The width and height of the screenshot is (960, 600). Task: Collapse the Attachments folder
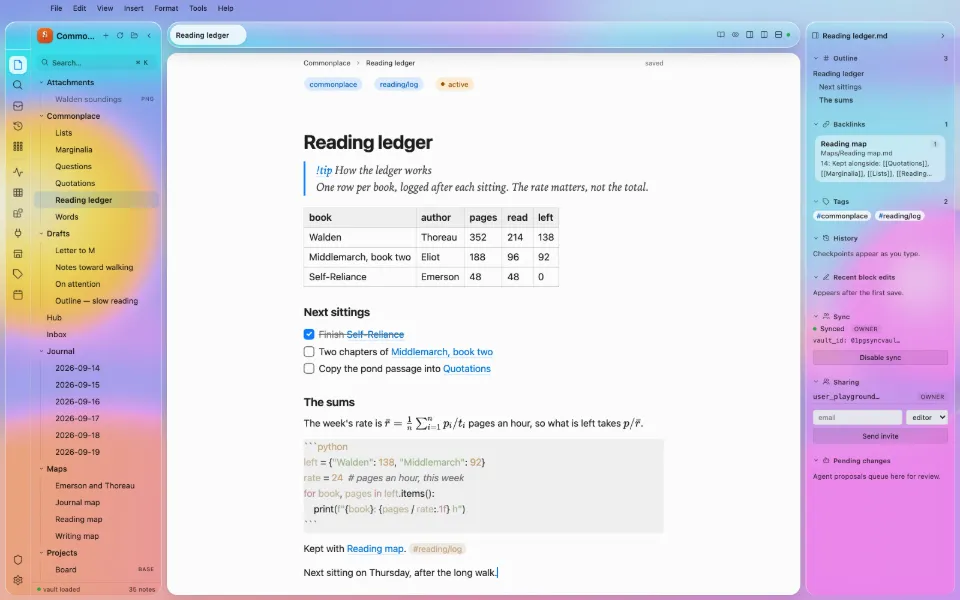pyautogui.click(x=42, y=82)
